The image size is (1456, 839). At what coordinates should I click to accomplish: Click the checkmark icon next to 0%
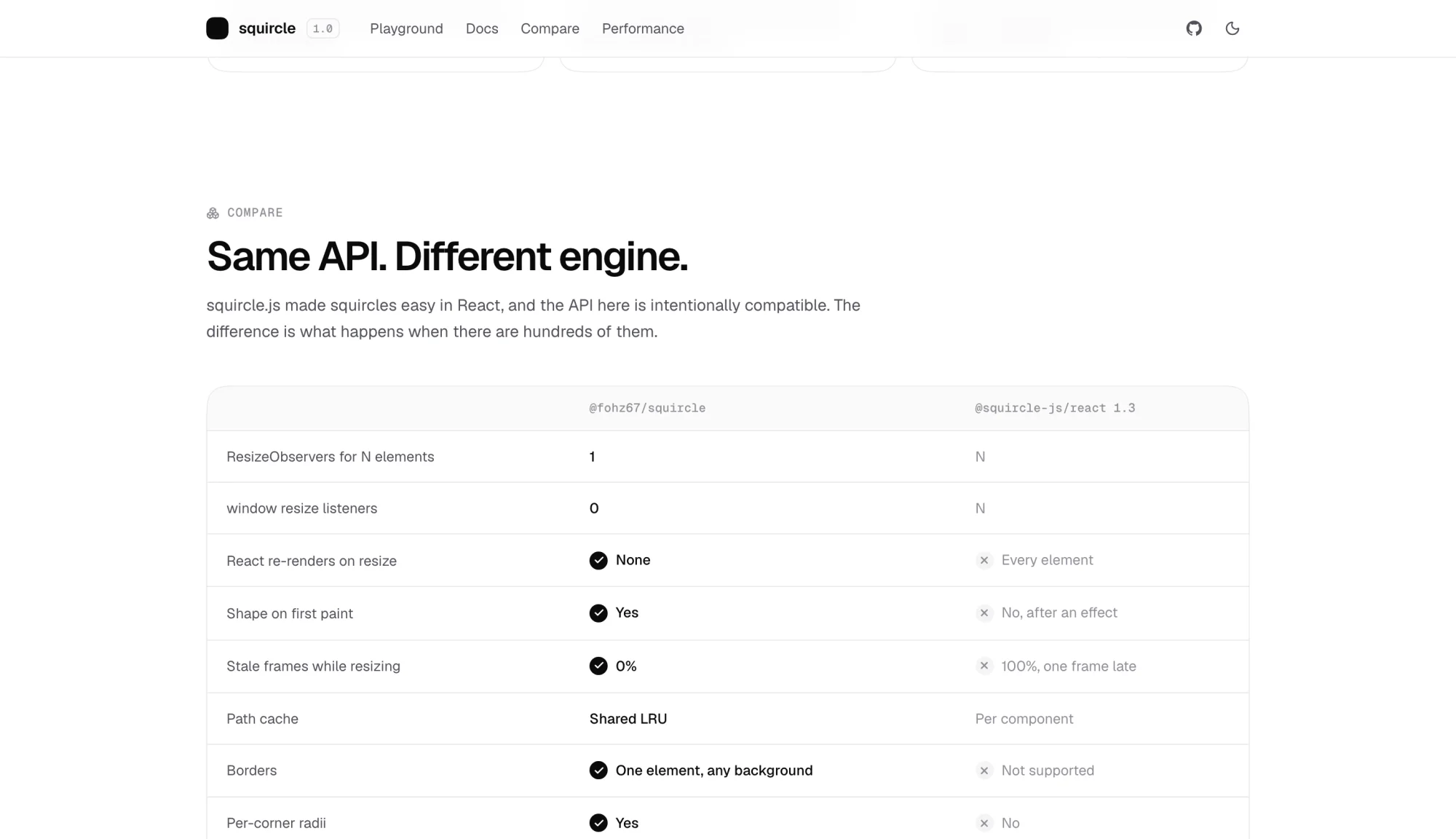point(598,666)
